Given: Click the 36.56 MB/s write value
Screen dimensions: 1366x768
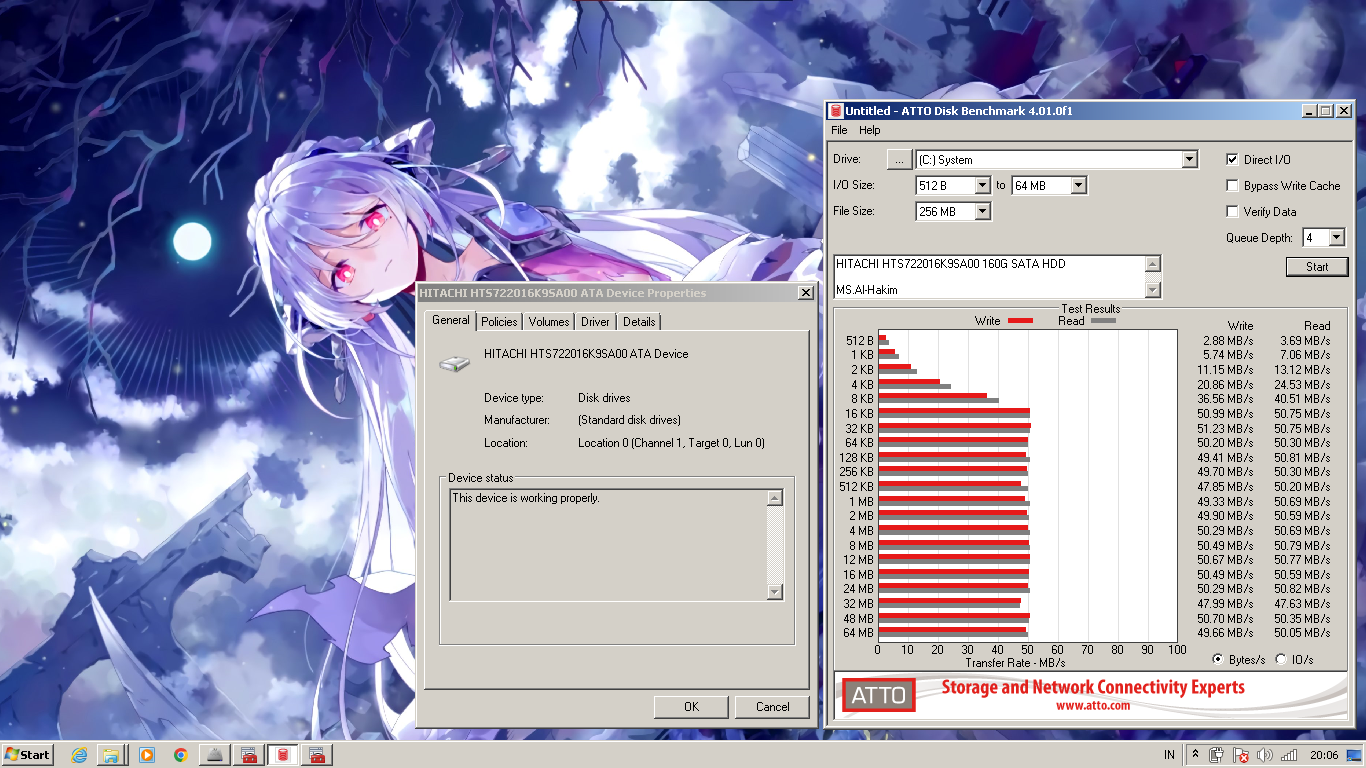Looking at the screenshot, I should pyautogui.click(x=1225, y=399).
